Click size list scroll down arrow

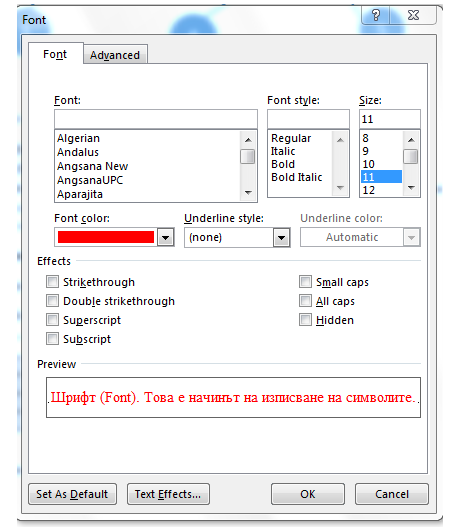click(411, 188)
